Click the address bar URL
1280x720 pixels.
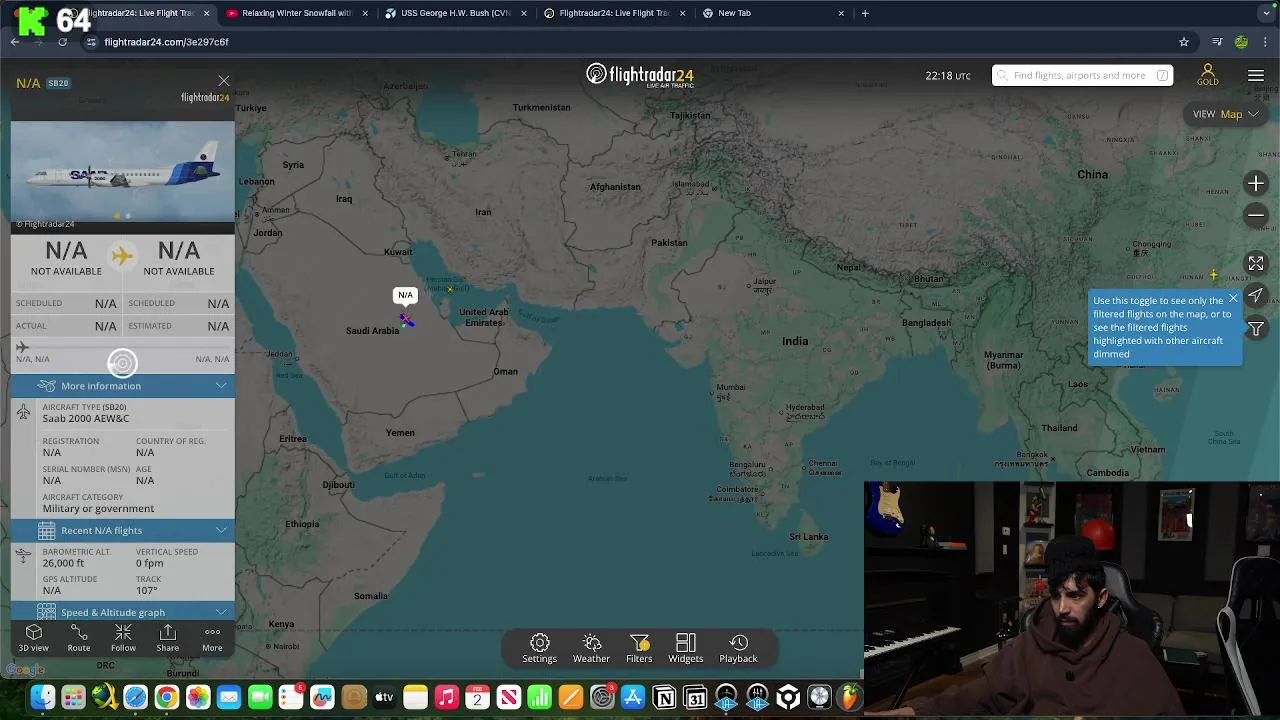point(166,42)
